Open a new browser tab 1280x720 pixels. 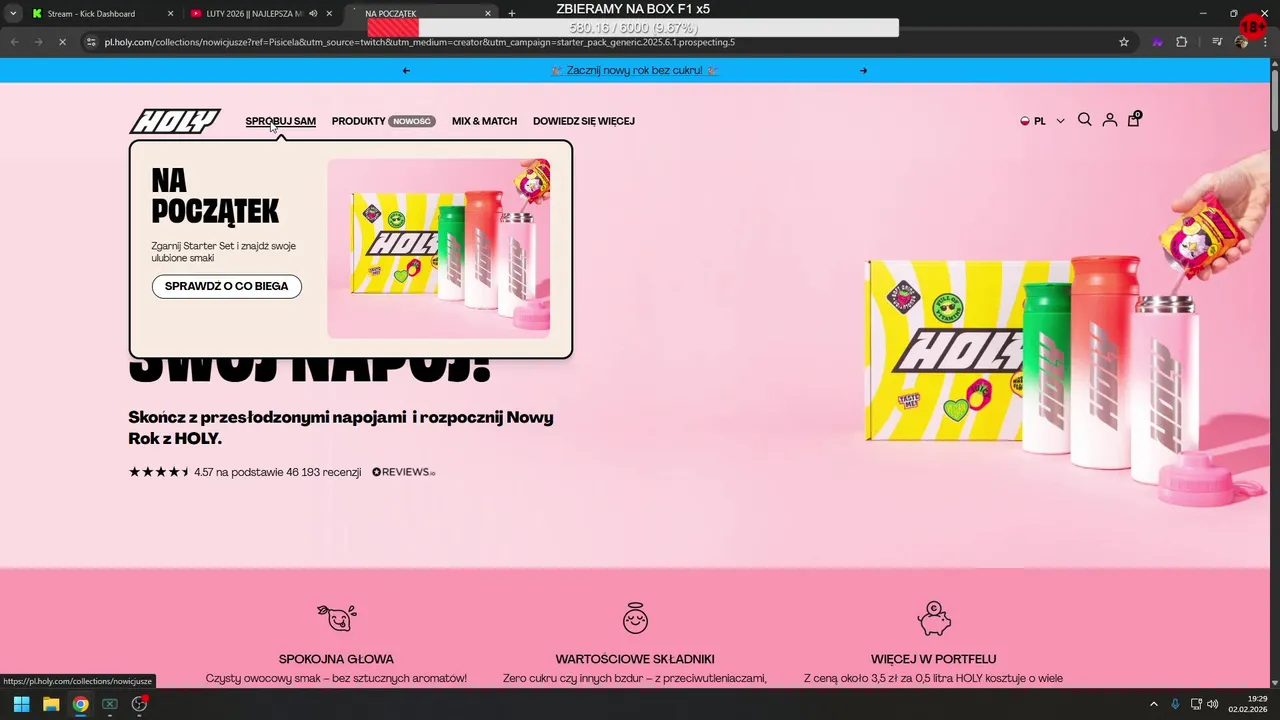click(512, 14)
